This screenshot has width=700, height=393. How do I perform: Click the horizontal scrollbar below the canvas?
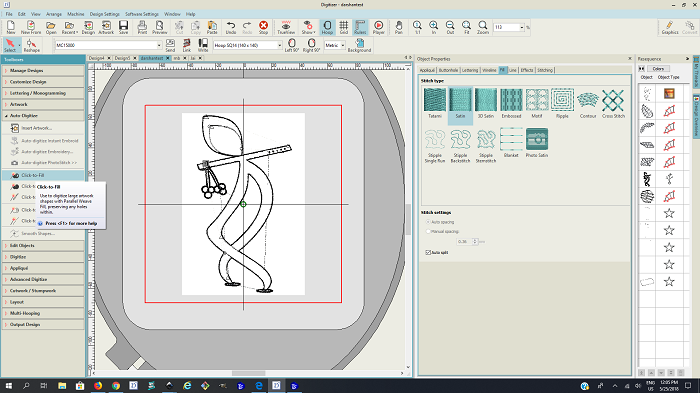249,373
